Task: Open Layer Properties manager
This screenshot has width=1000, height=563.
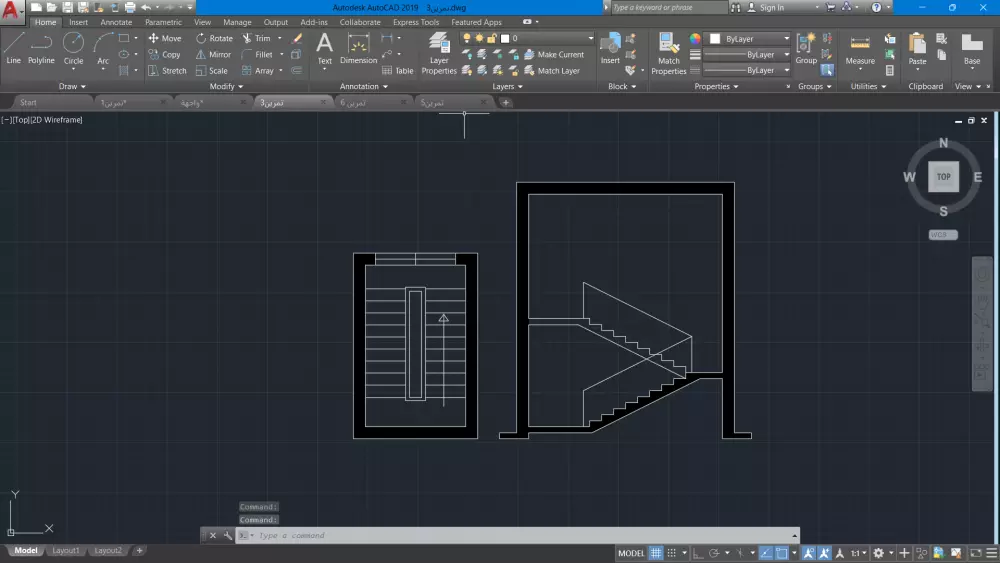Action: pyautogui.click(x=439, y=54)
